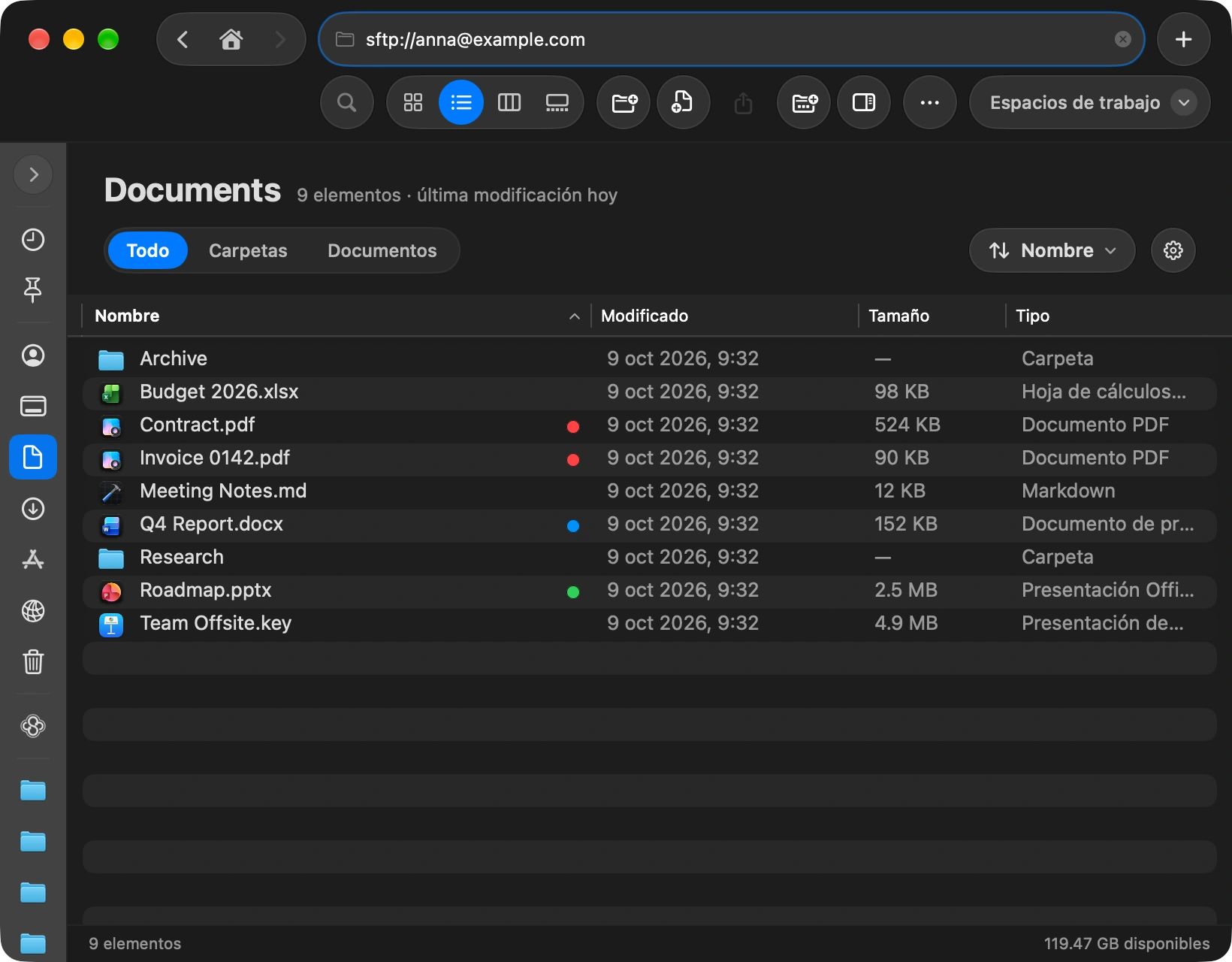
Task: Click the share toolbar icon
Action: pos(743,102)
